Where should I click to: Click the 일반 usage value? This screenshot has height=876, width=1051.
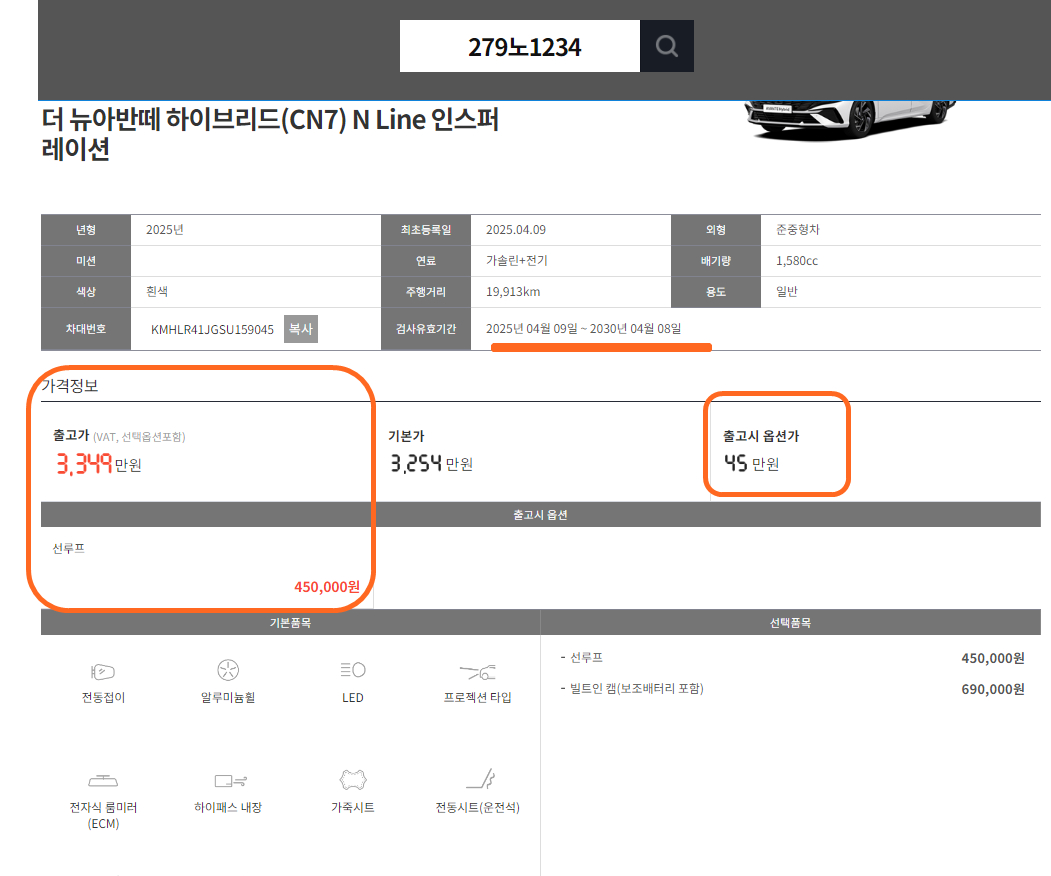tap(786, 292)
